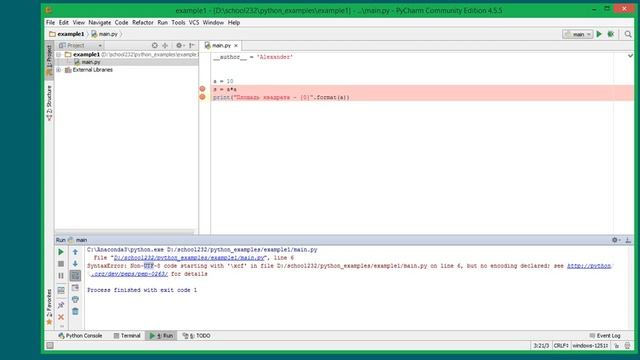Open the 6: TODO tool tab

(197, 336)
